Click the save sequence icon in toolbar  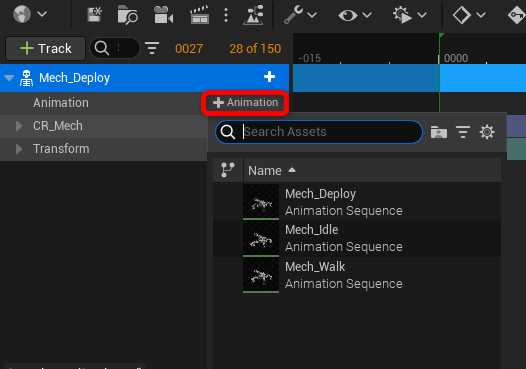(x=94, y=14)
